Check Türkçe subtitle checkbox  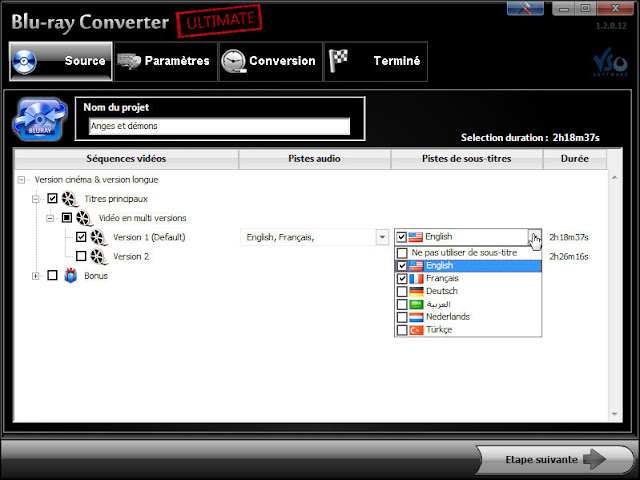pos(402,330)
